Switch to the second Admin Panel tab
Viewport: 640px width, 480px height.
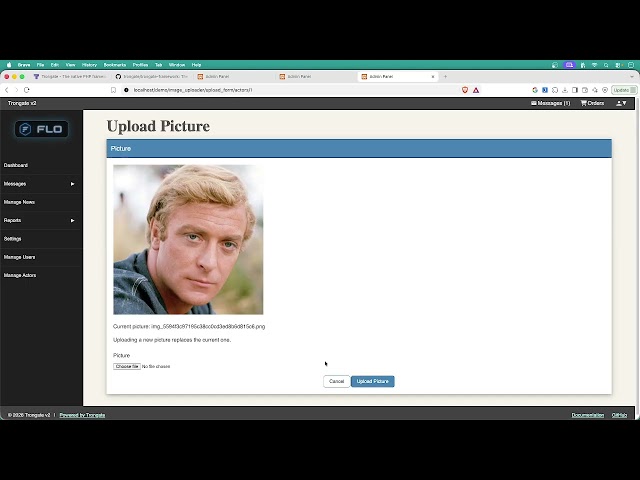(x=316, y=76)
